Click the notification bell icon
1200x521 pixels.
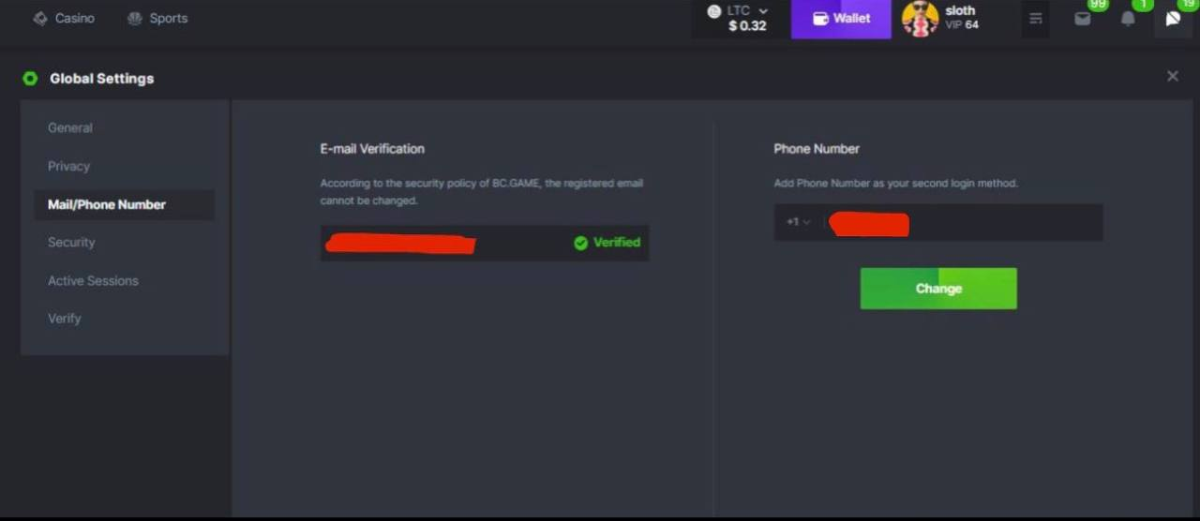[1128, 19]
